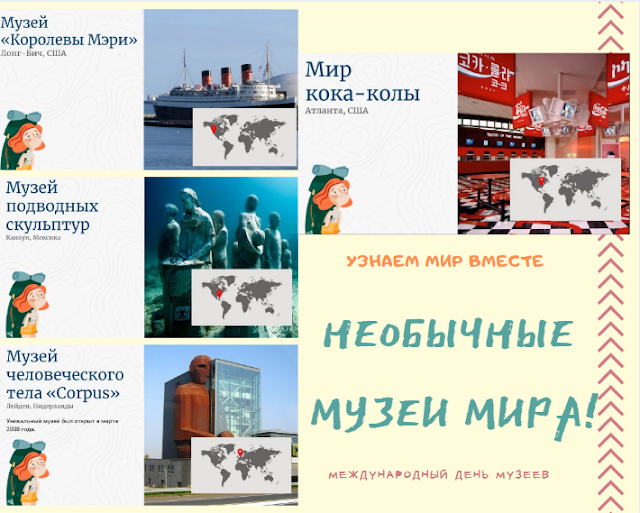The height and width of the screenshot is (513, 640).
Task: Click the caption "Канкун, Мексика"
Action: click(x=33, y=238)
